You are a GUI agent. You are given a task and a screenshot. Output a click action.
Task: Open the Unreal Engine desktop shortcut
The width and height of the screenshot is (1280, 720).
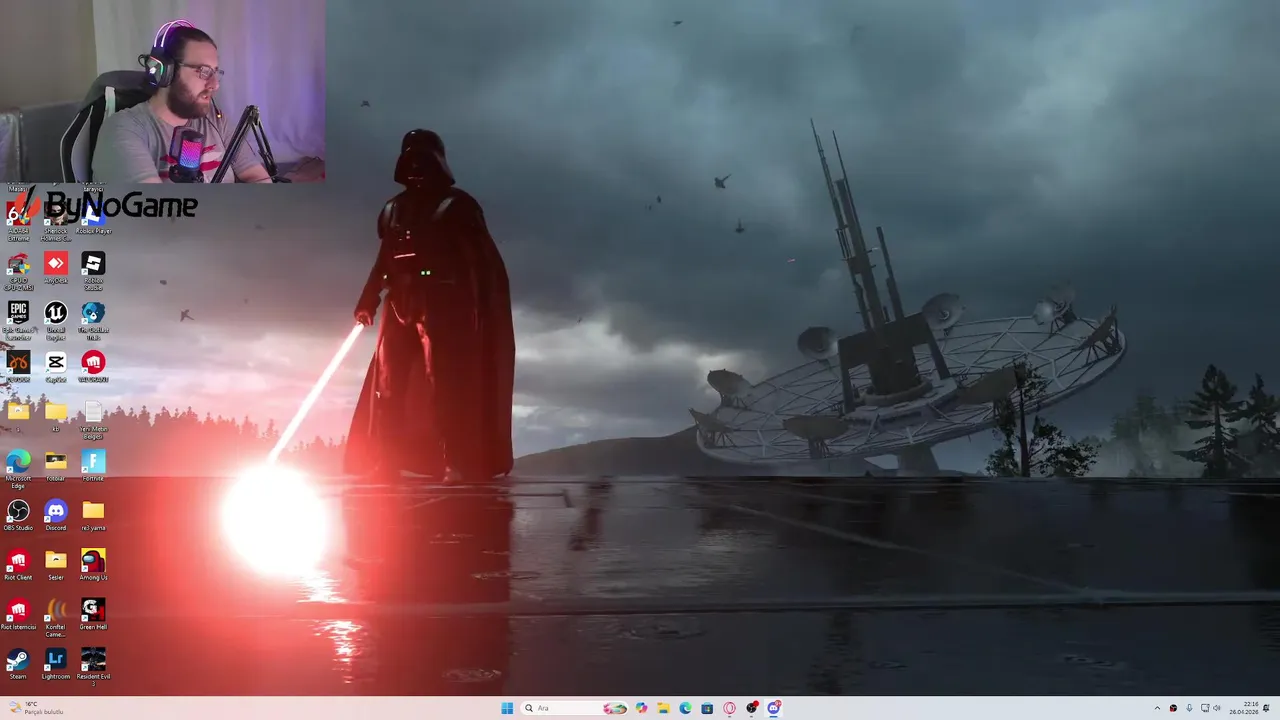click(56, 319)
